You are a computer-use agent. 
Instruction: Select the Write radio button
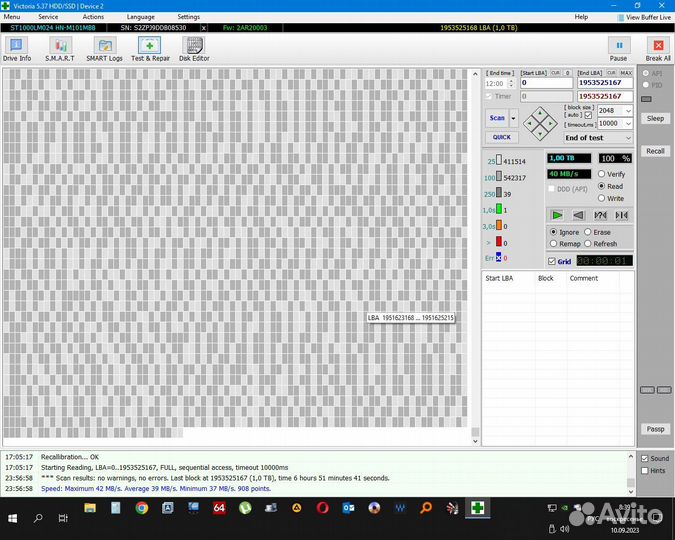pos(601,198)
